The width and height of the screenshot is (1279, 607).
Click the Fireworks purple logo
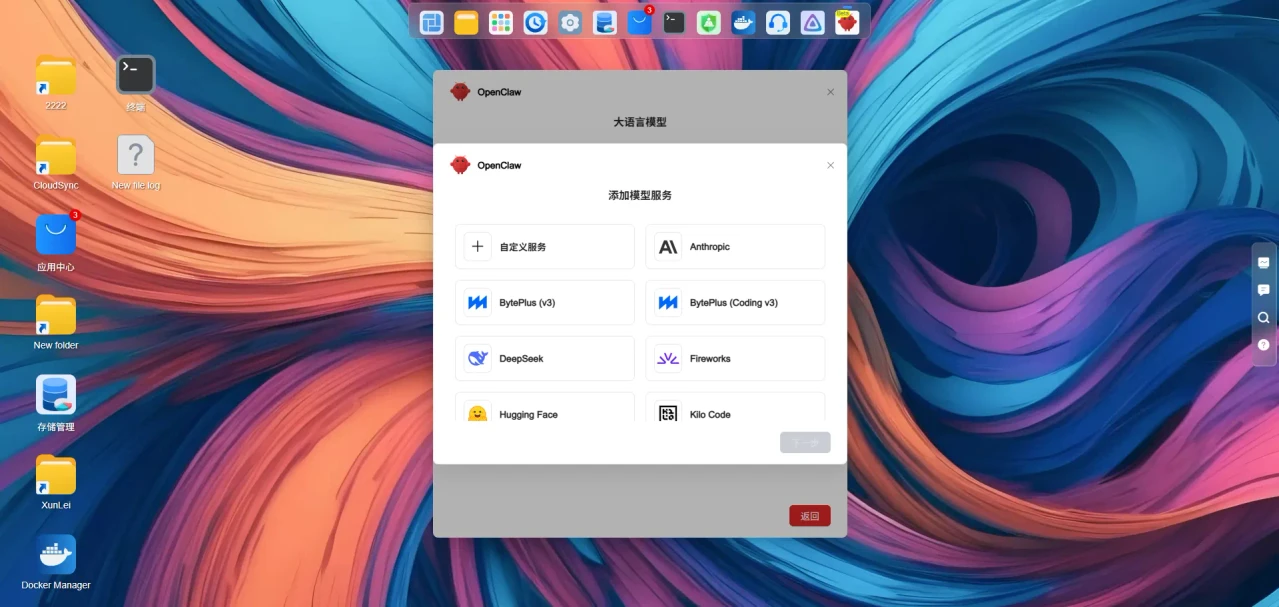click(x=668, y=358)
